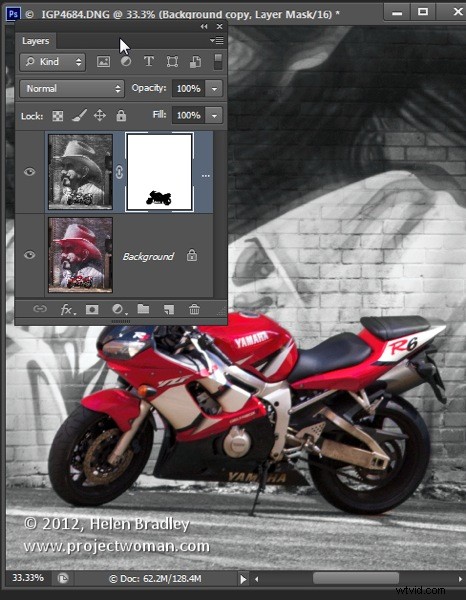Create a new layer icon

pos(169,309)
